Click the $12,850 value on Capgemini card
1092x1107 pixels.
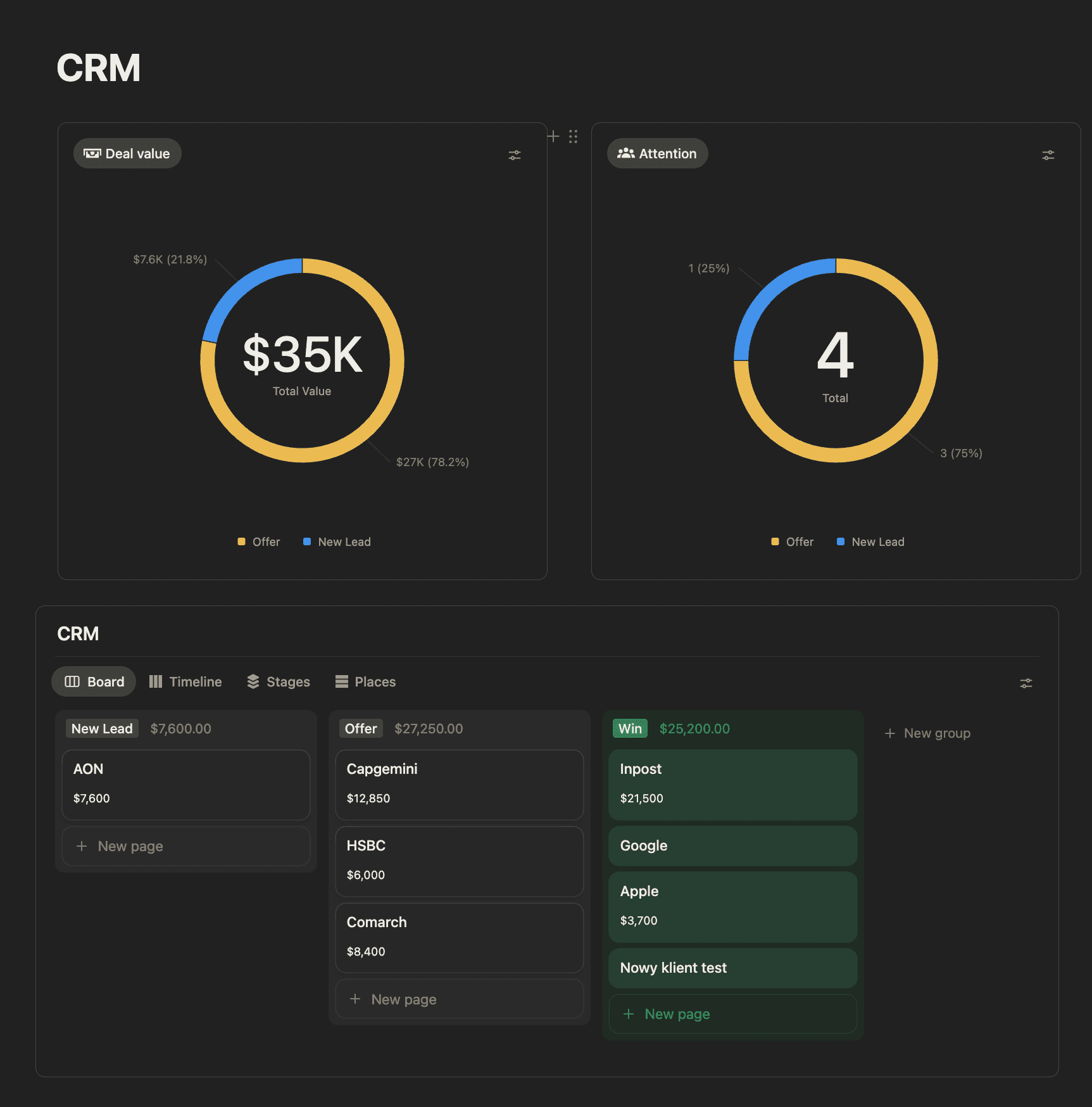368,799
